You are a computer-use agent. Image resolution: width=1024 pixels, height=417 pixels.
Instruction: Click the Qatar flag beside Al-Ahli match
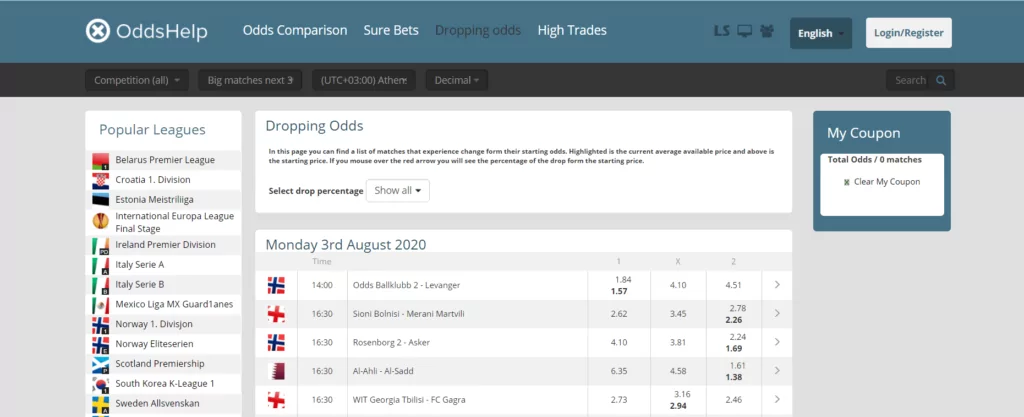point(276,371)
